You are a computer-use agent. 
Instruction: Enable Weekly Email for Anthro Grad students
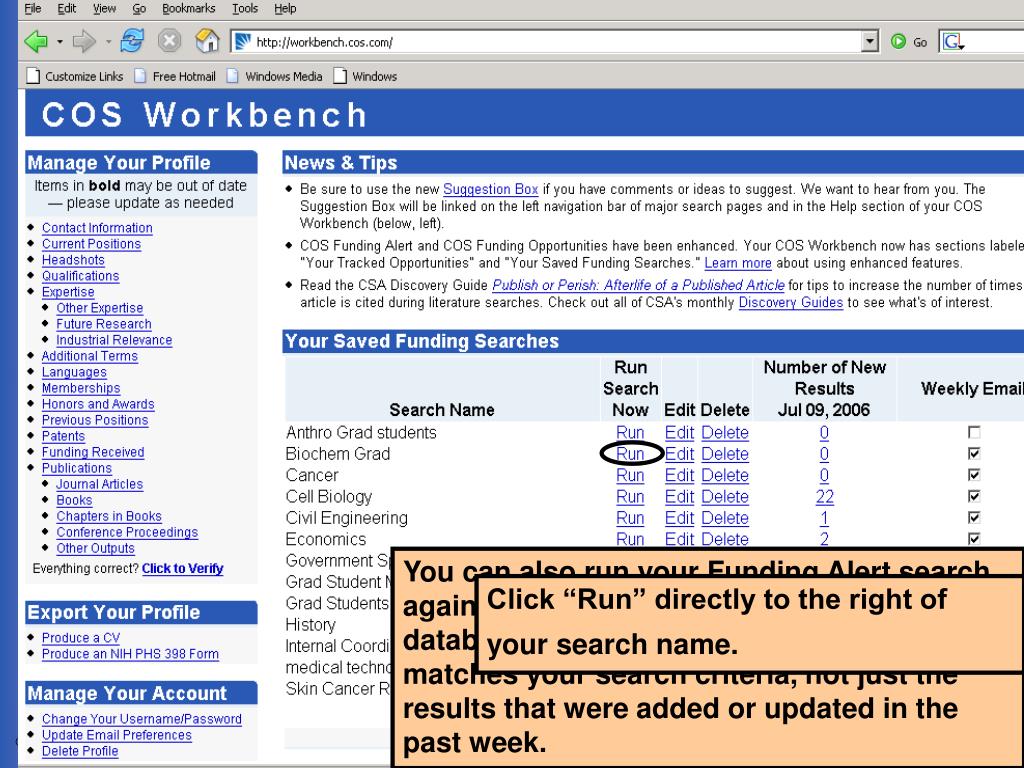(974, 432)
